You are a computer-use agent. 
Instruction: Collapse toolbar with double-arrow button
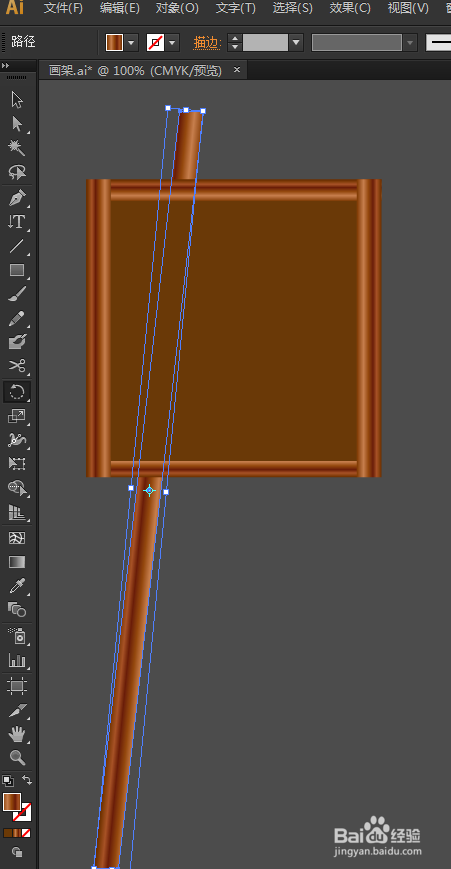6,65
